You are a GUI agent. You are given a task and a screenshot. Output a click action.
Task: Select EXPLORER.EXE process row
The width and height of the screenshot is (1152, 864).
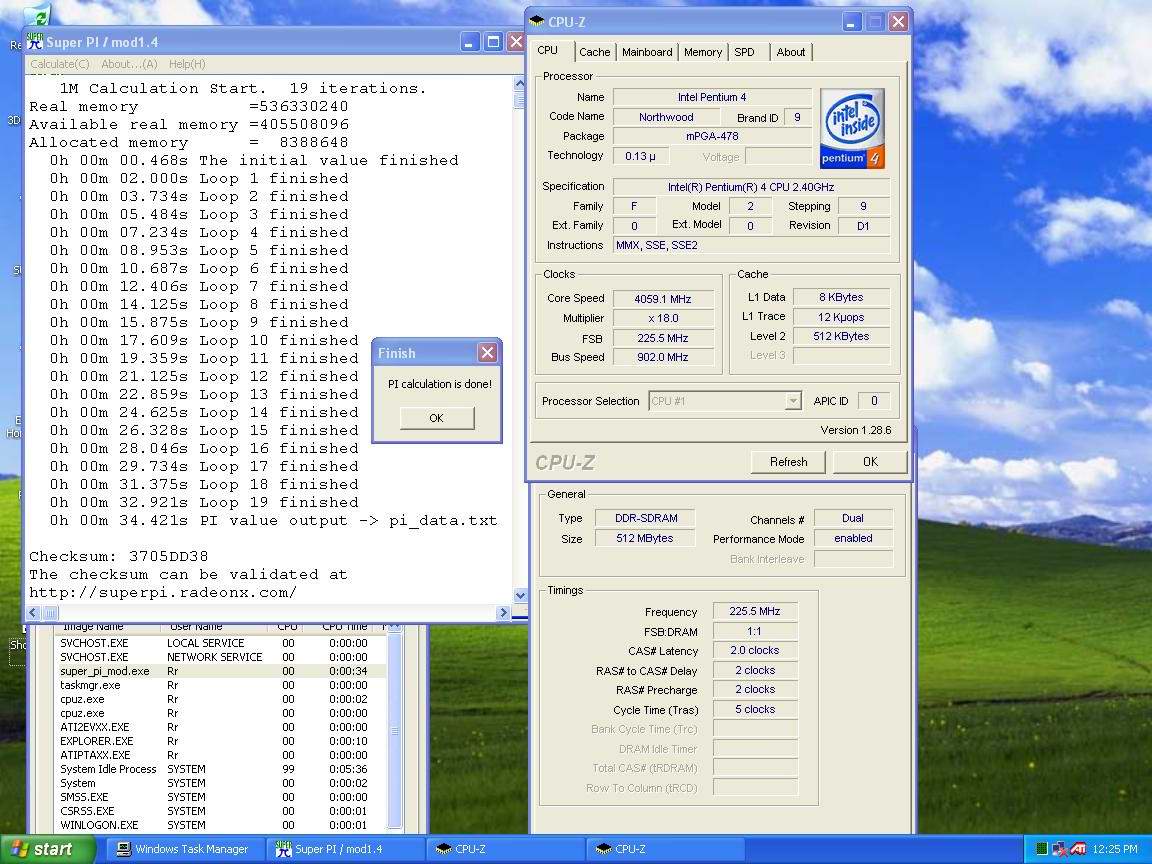click(x=222, y=741)
